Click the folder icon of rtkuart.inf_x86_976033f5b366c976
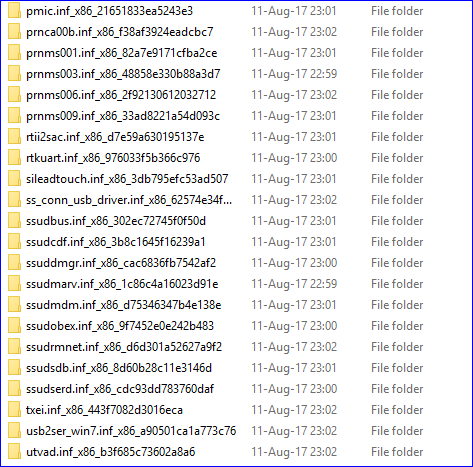 point(14,158)
